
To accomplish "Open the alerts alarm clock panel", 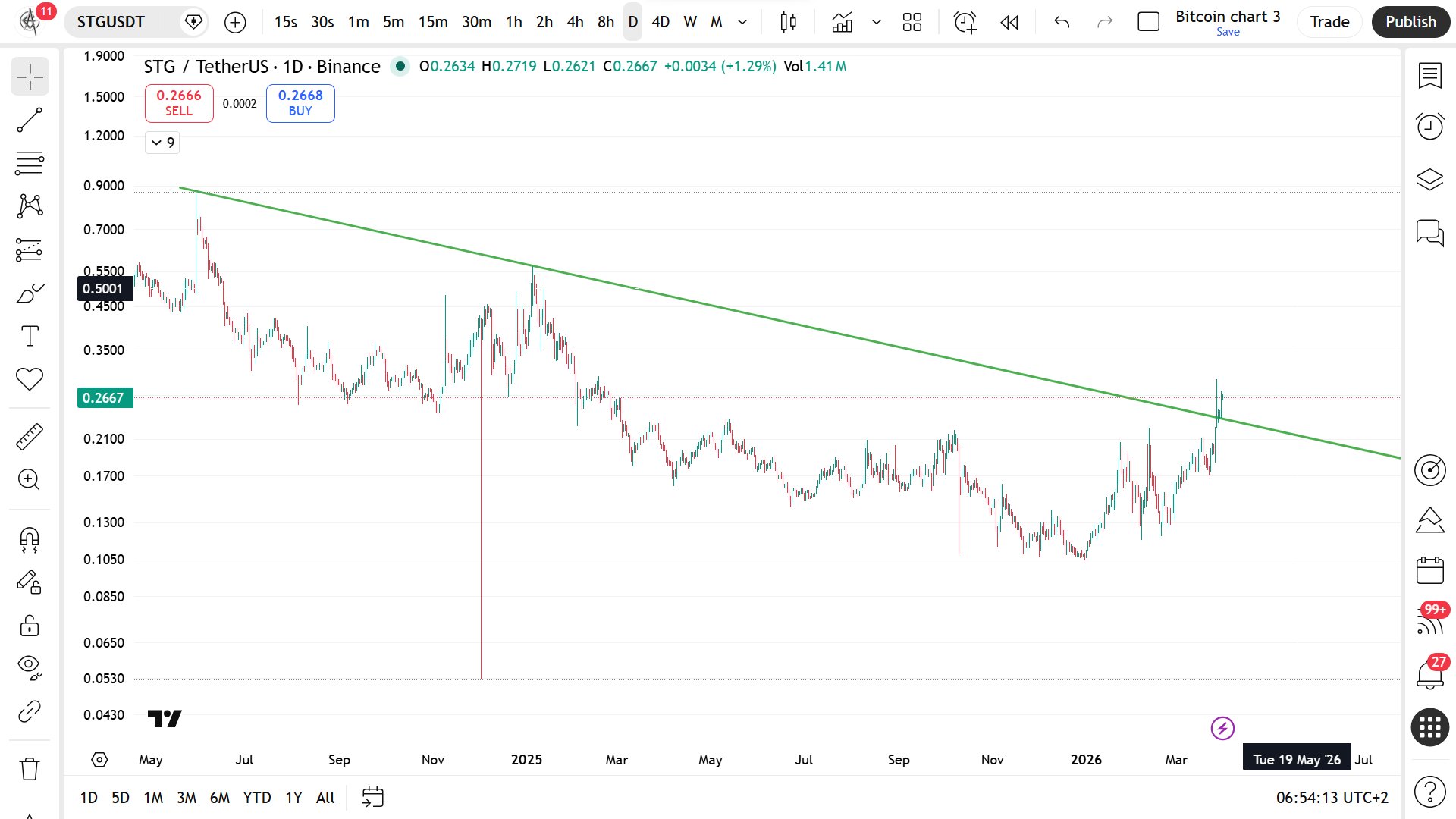I will click(1429, 126).
